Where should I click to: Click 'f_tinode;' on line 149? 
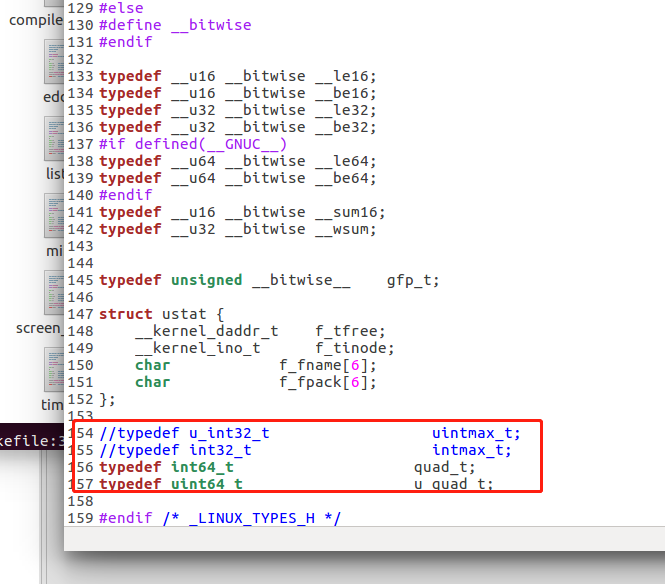[355, 348]
